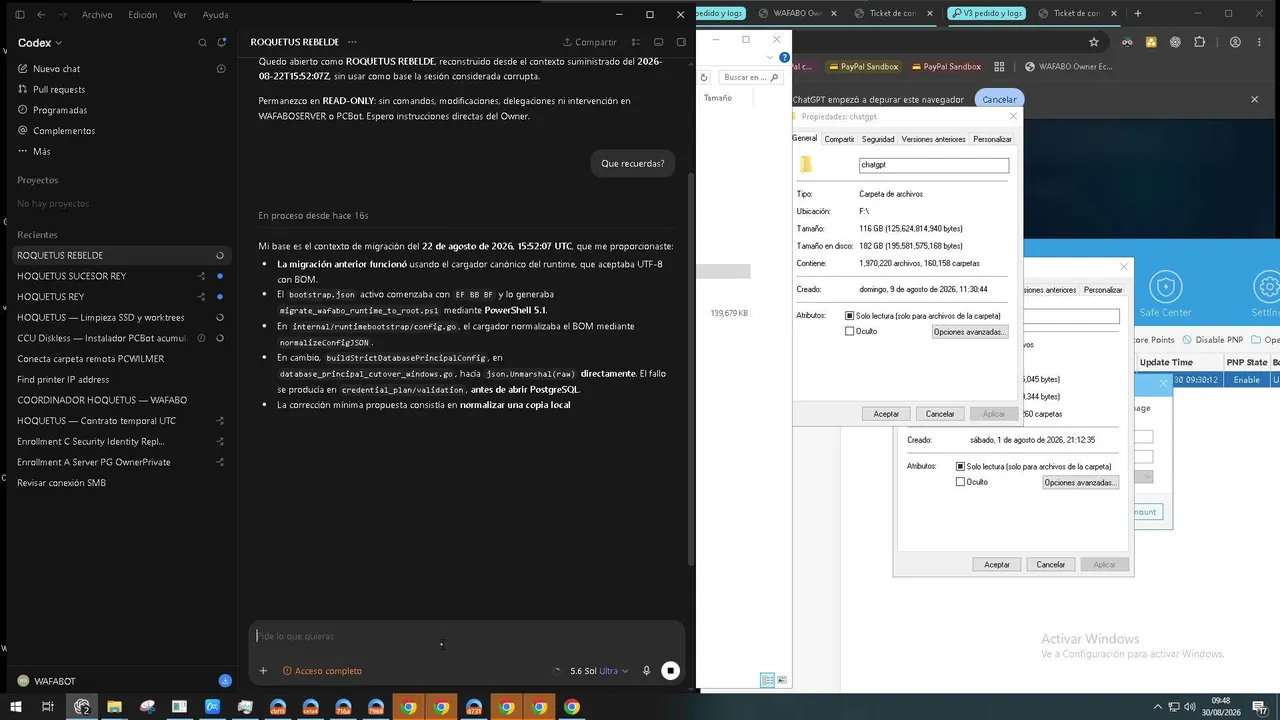Switch to Compartir tab in chatgpt Properties
This screenshot has width=1280, height=720.
click(x=839, y=139)
